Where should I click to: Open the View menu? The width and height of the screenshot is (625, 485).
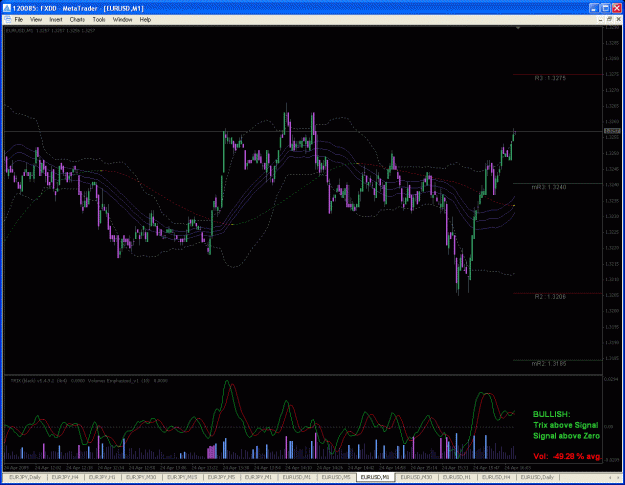tap(36, 20)
